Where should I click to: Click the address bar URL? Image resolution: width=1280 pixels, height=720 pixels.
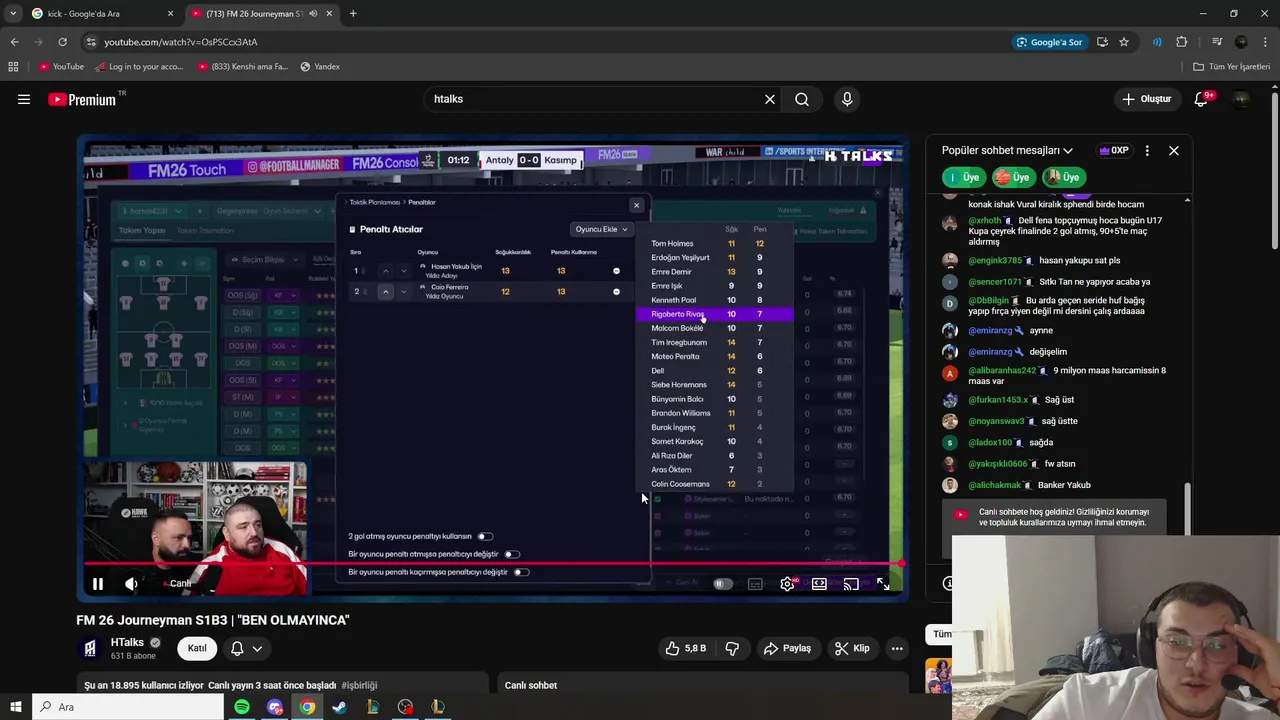click(x=181, y=42)
